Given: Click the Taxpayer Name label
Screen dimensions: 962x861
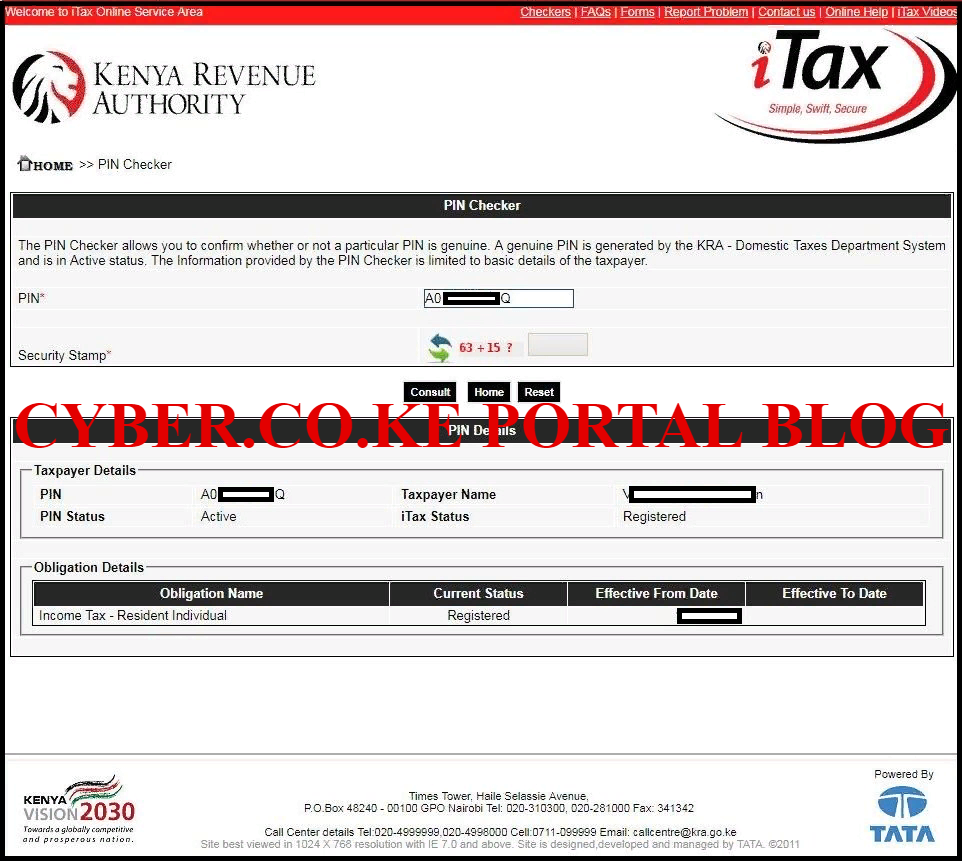Looking at the screenshot, I should [448, 495].
